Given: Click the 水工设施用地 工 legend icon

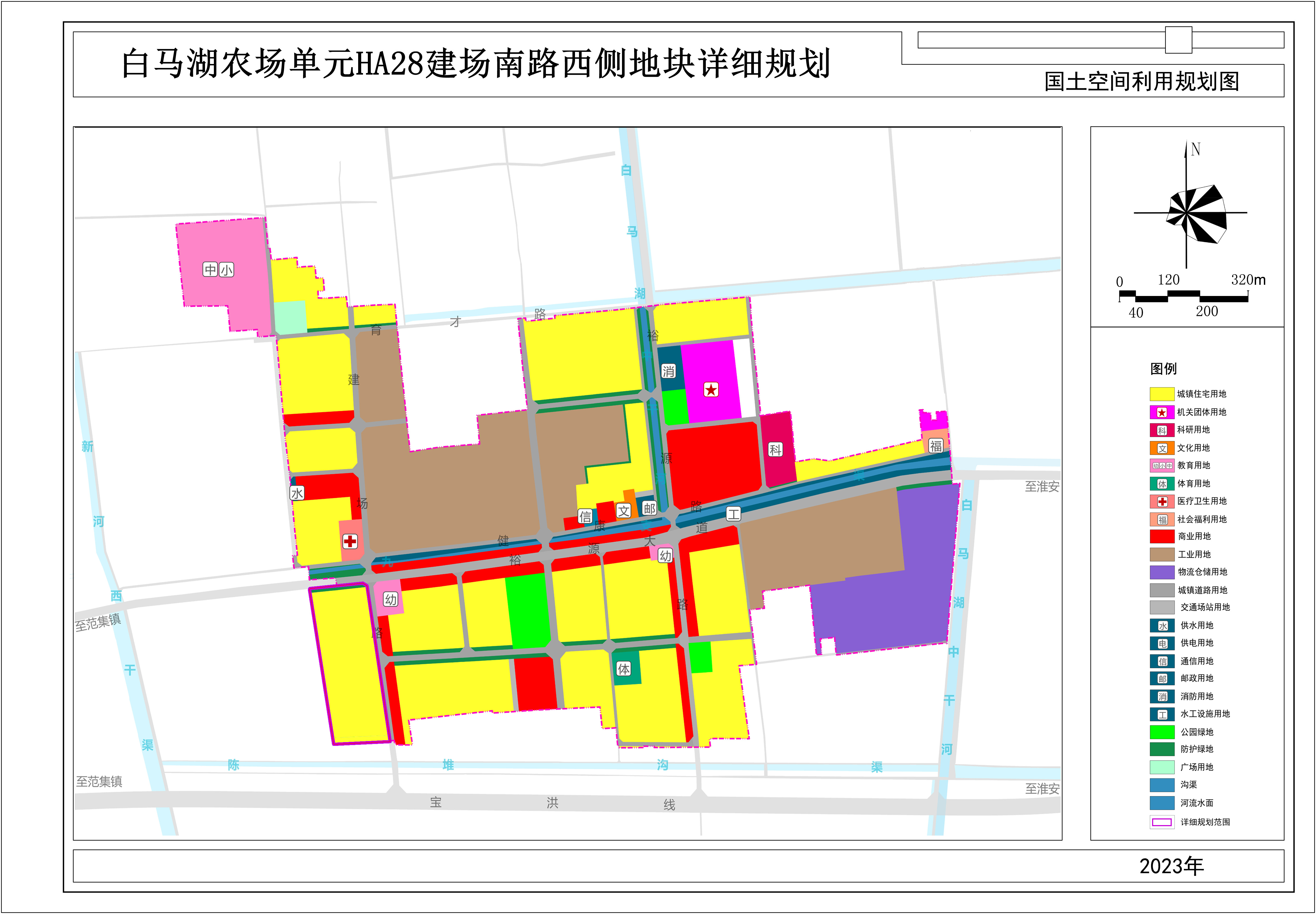Looking at the screenshot, I should [1163, 714].
